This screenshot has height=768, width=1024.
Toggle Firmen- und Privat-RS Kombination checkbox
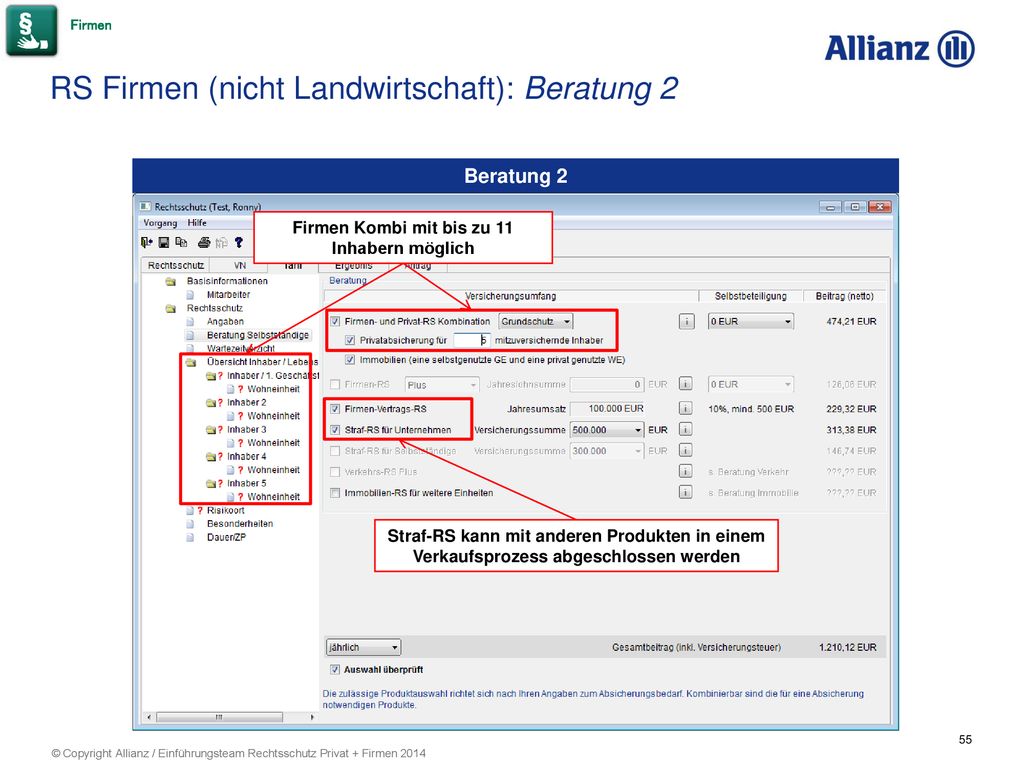(335, 321)
